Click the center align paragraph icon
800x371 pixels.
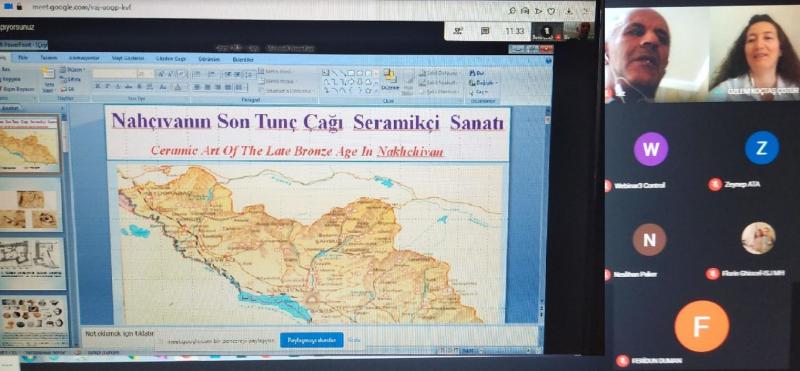coord(206,87)
